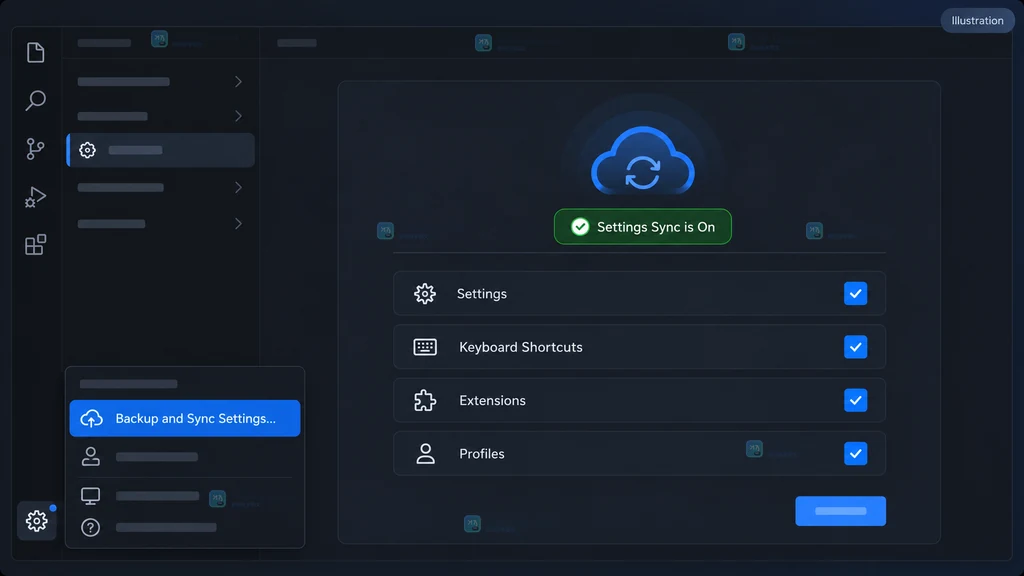The image size is (1024, 576).
Task: Expand the chevron just below the selected gear row
Action: [x=238, y=187]
